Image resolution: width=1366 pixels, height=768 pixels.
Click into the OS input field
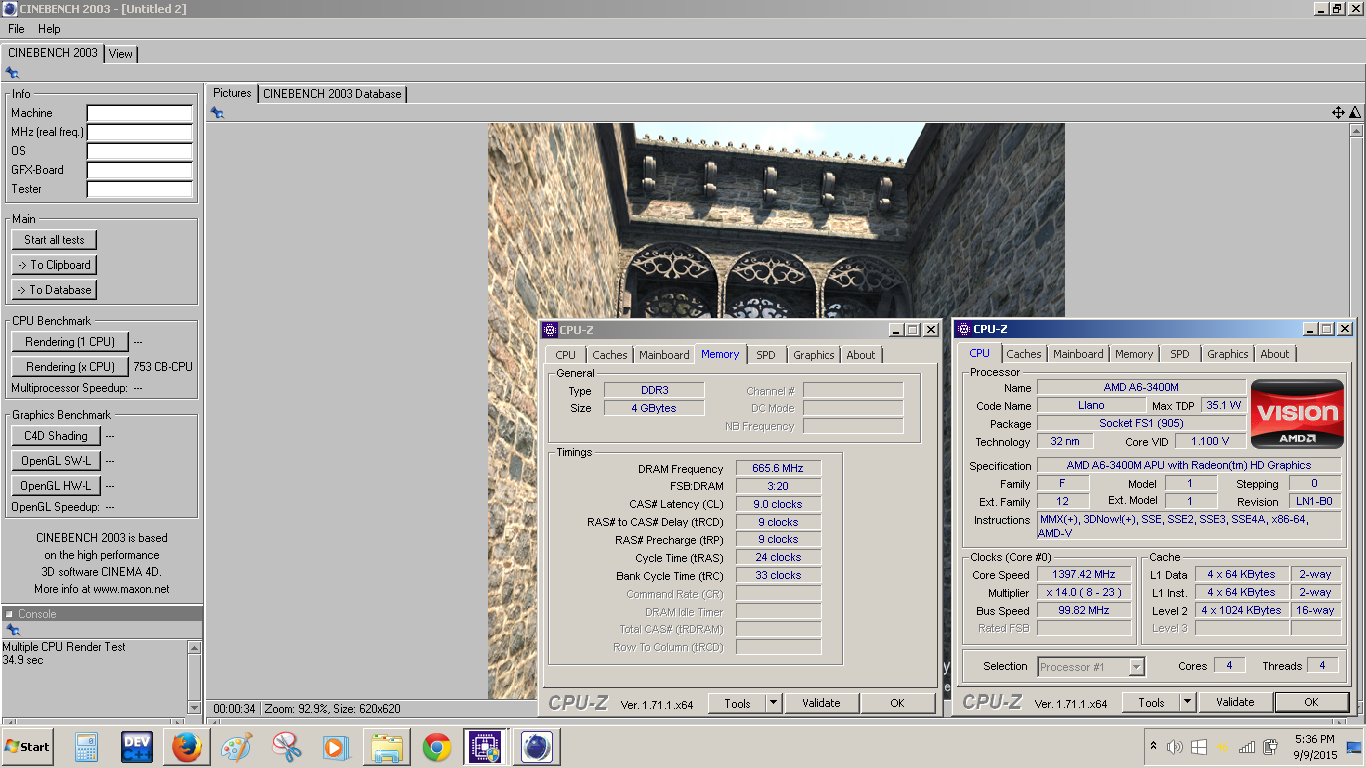pos(139,151)
